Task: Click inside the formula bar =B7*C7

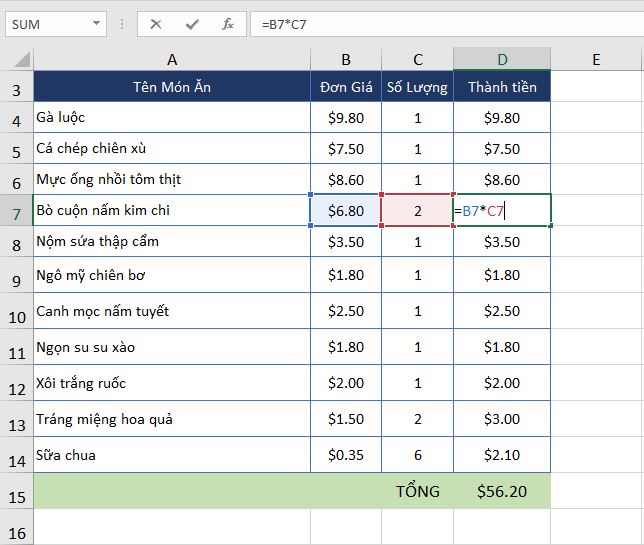Action: click(x=447, y=24)
